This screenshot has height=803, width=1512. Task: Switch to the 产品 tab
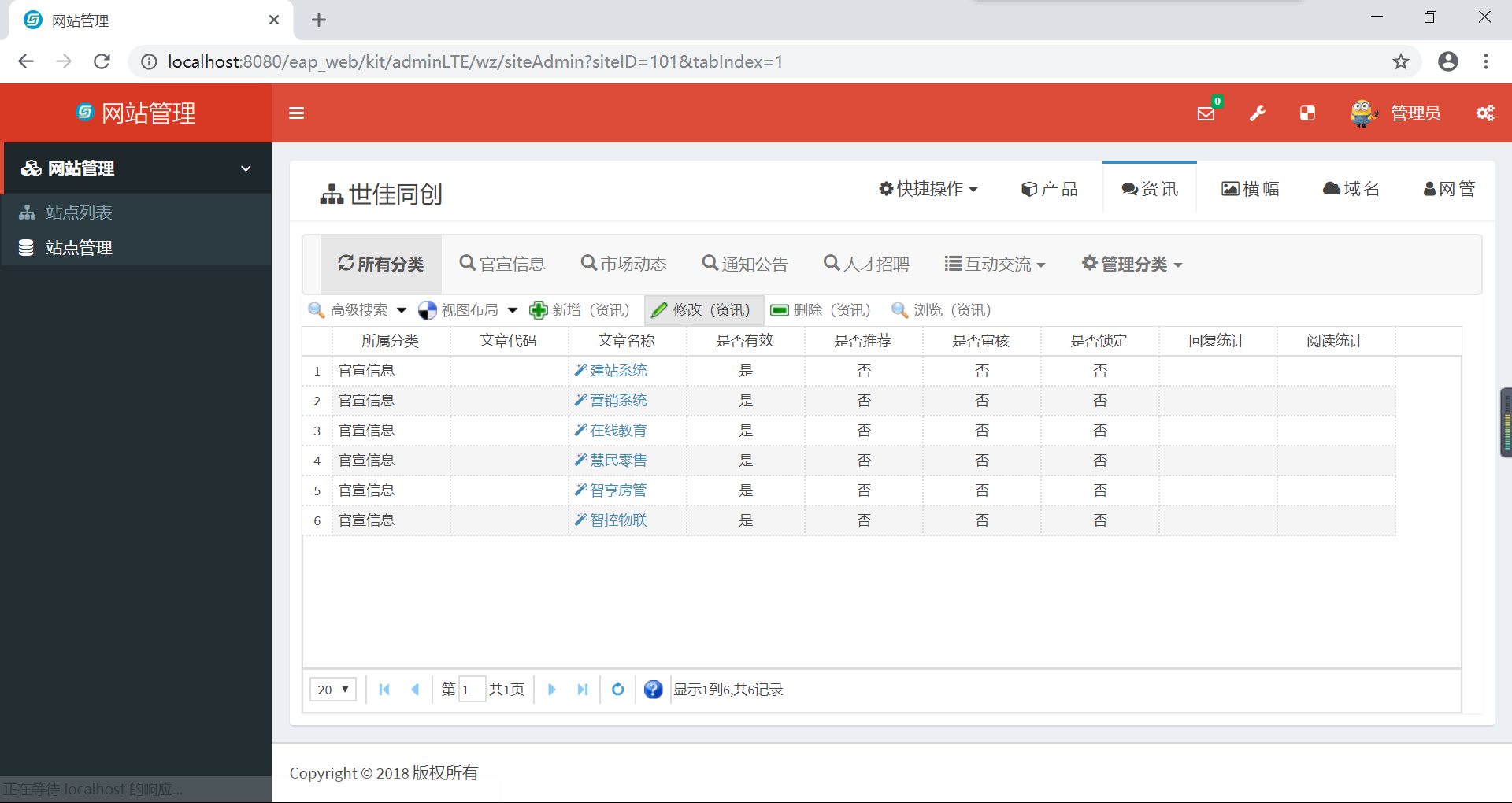click(x=1050, y=188)
